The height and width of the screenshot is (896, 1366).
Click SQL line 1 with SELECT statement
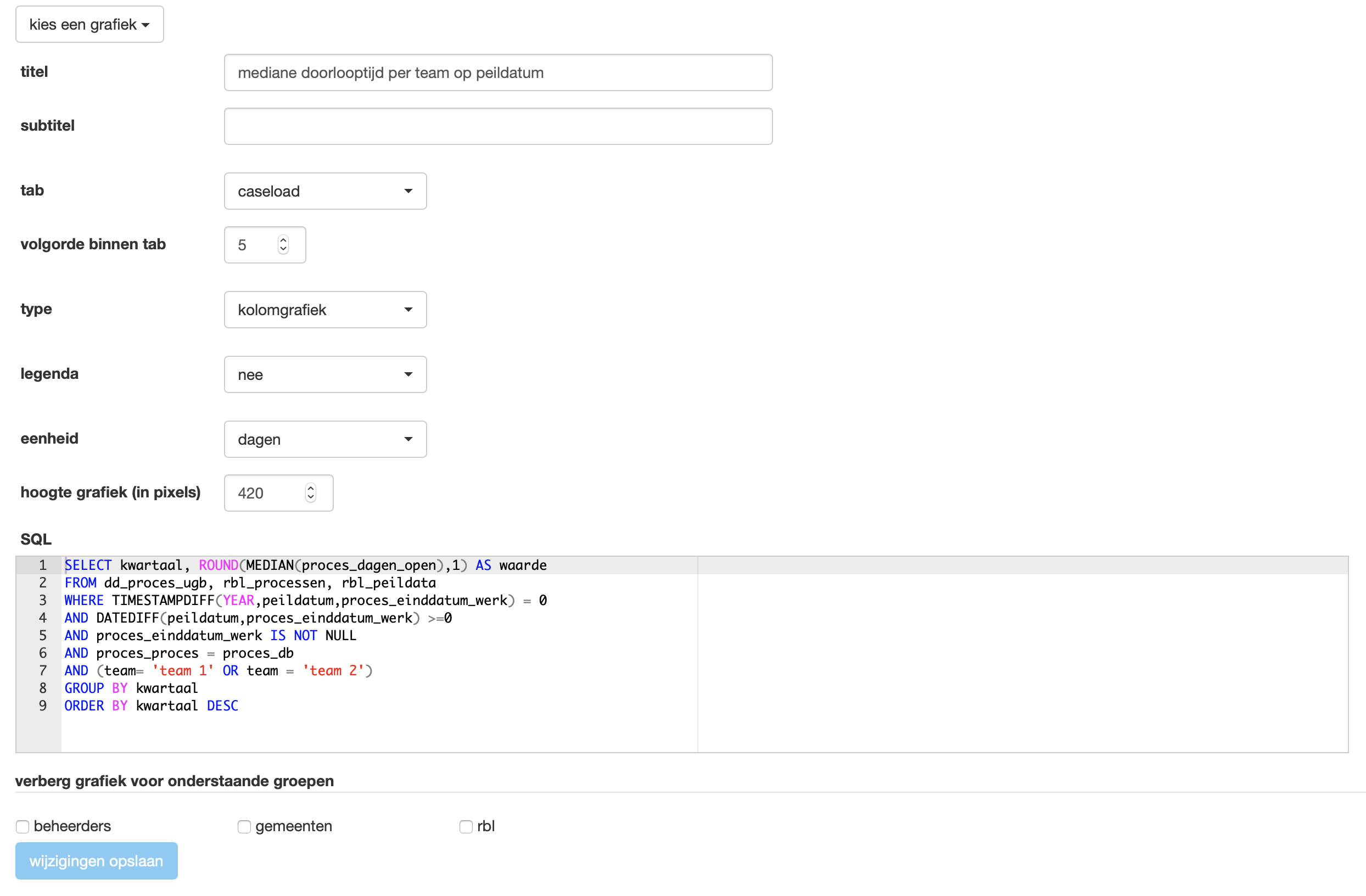(305, 565)
